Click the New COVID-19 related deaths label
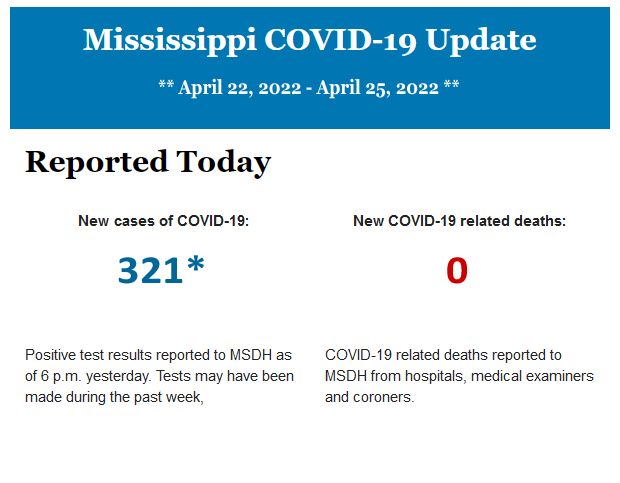620x483 pixels. [459, 221]
